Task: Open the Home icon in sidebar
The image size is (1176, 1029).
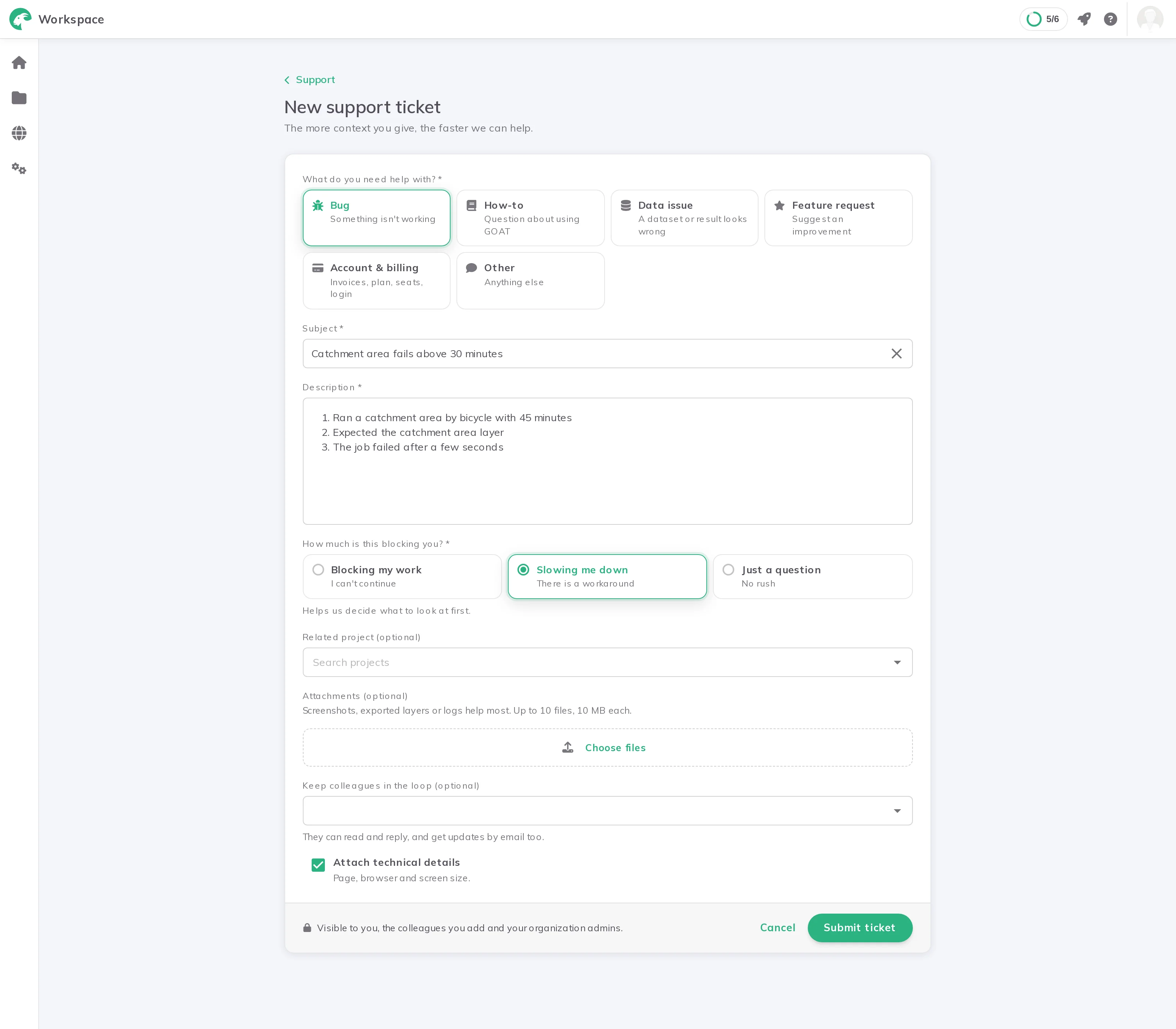Action: click(x=19, y=62)
